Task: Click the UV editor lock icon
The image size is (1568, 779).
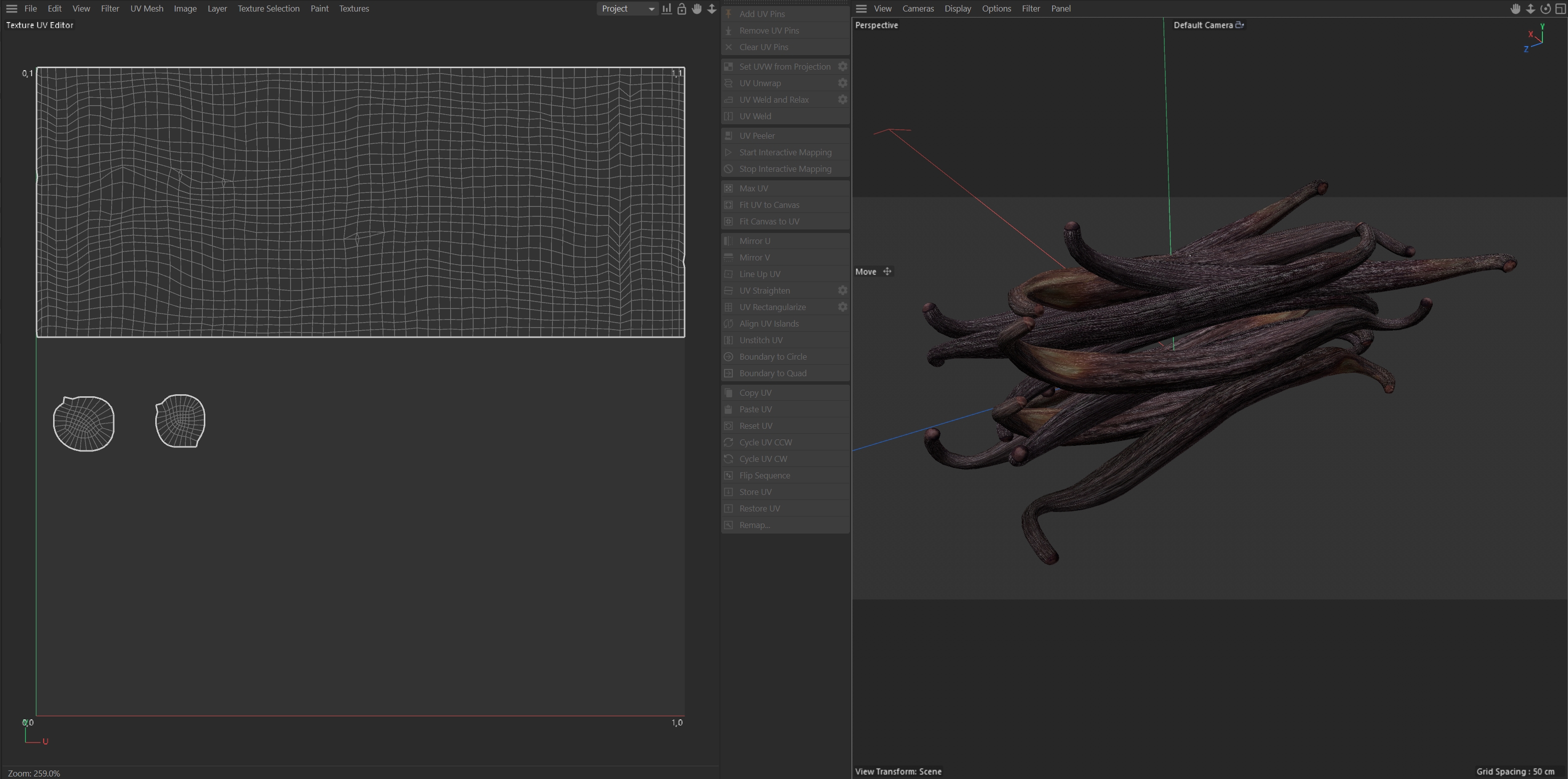Action: 682,9
